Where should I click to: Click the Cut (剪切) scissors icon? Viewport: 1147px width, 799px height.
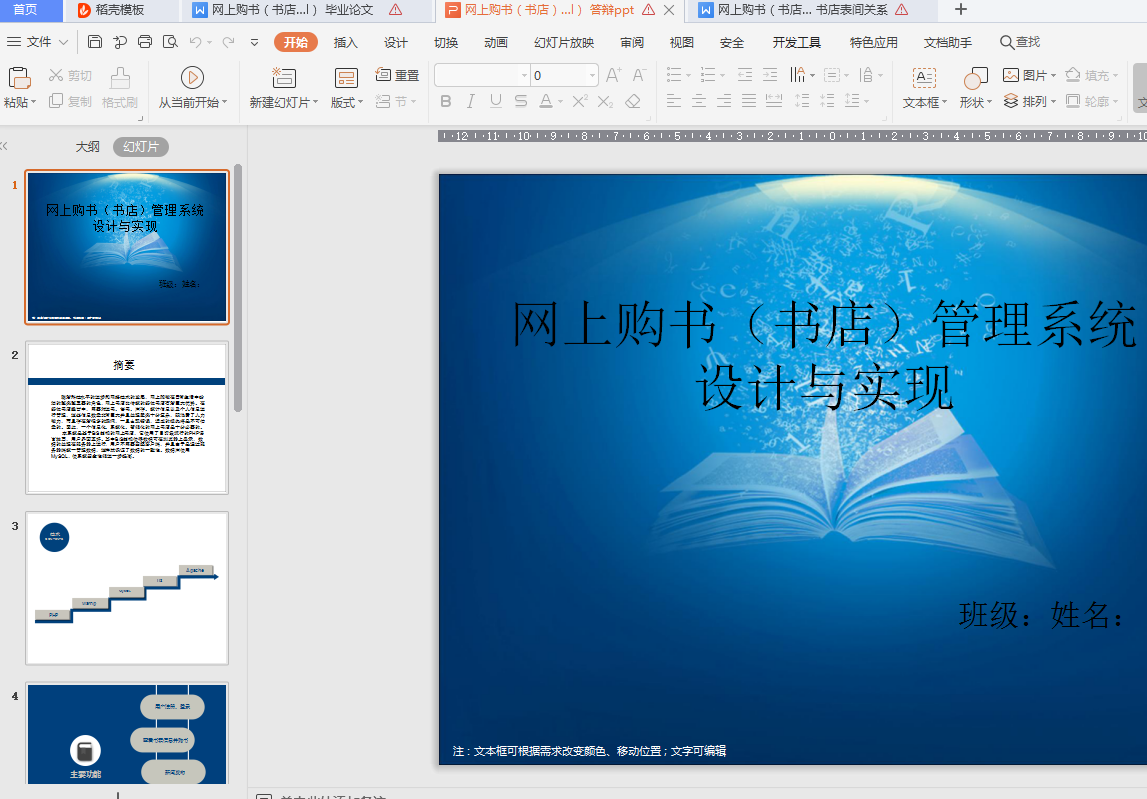point(56,75)
